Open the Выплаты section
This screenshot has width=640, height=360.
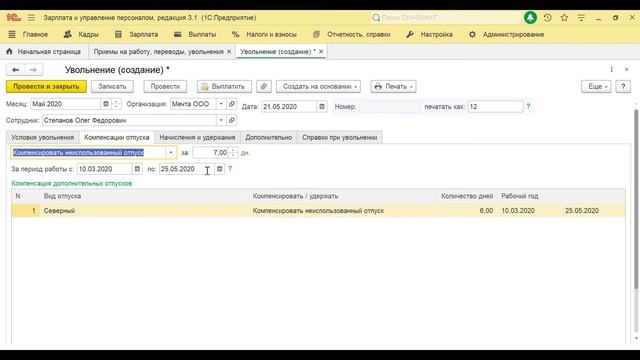tap(195, 35)
